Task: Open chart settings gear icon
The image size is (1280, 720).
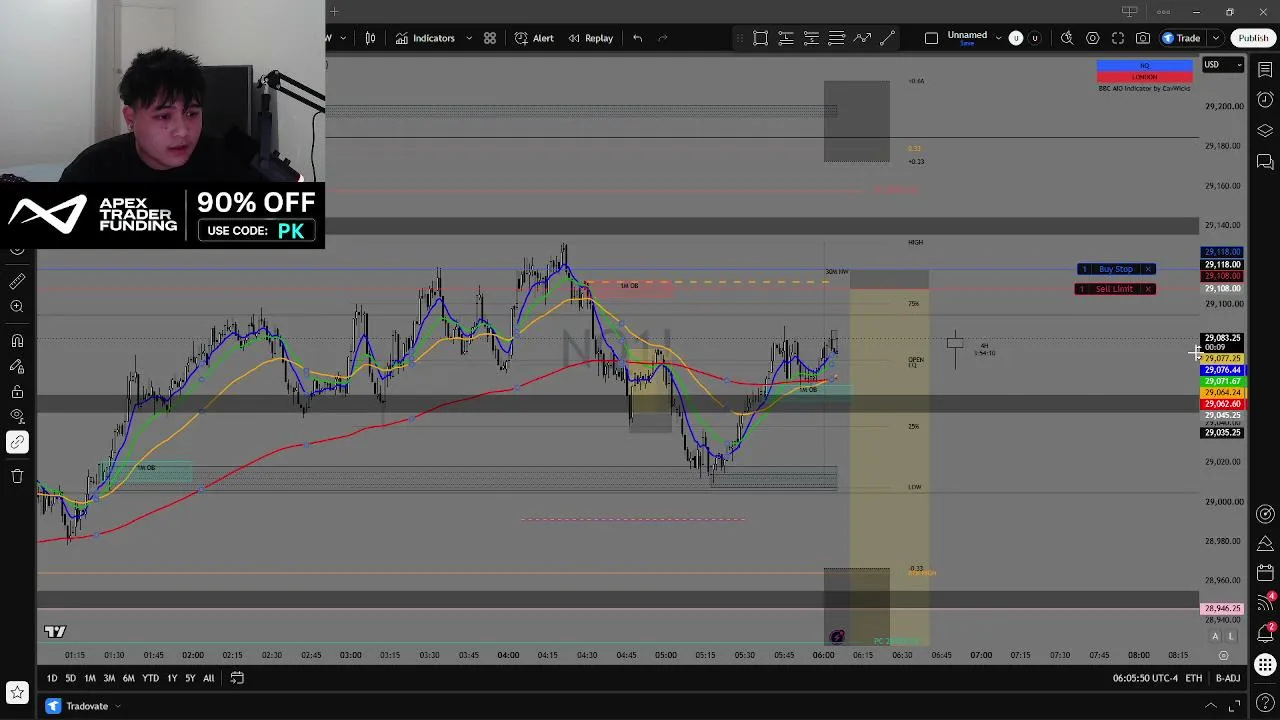Action: click(1092, 38)
